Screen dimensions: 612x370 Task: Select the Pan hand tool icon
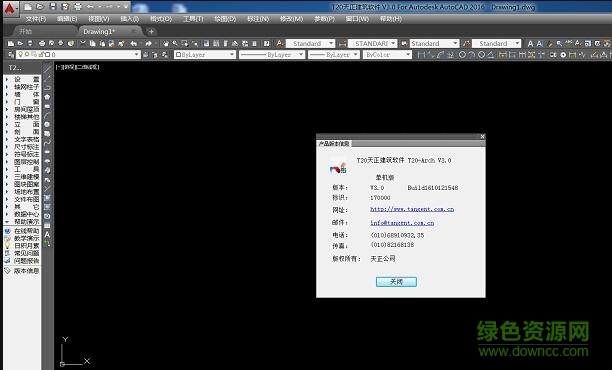(166, 43)
